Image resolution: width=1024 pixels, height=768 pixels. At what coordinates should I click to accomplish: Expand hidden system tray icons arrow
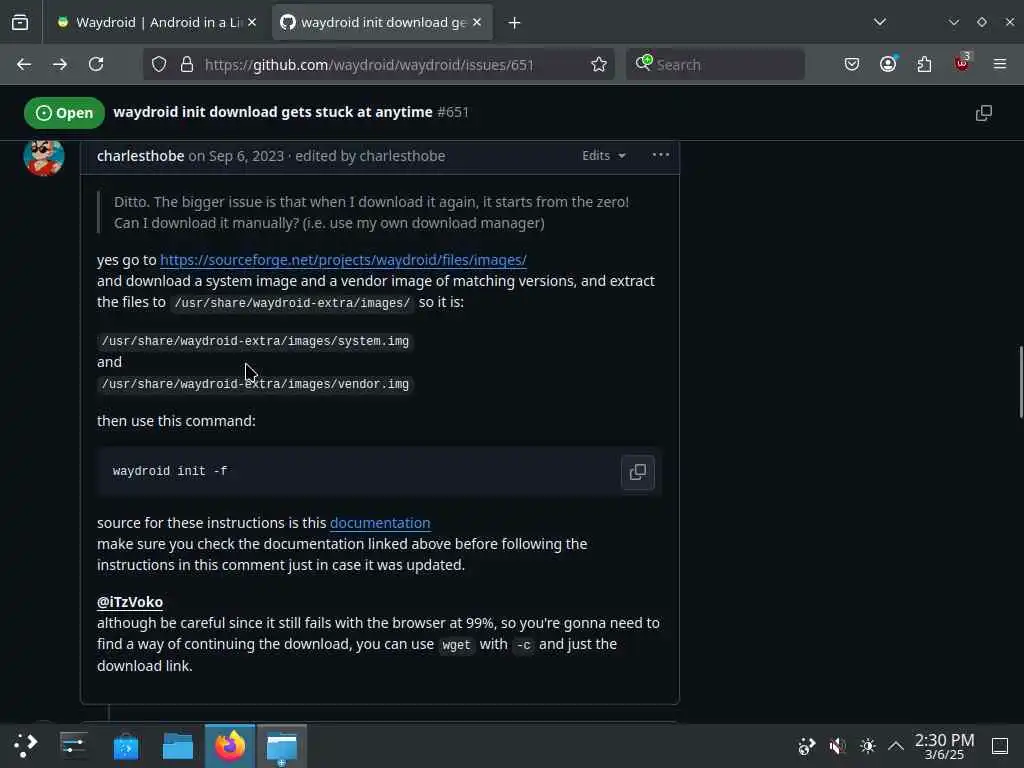pyautogui.click(x=896, y=746)
